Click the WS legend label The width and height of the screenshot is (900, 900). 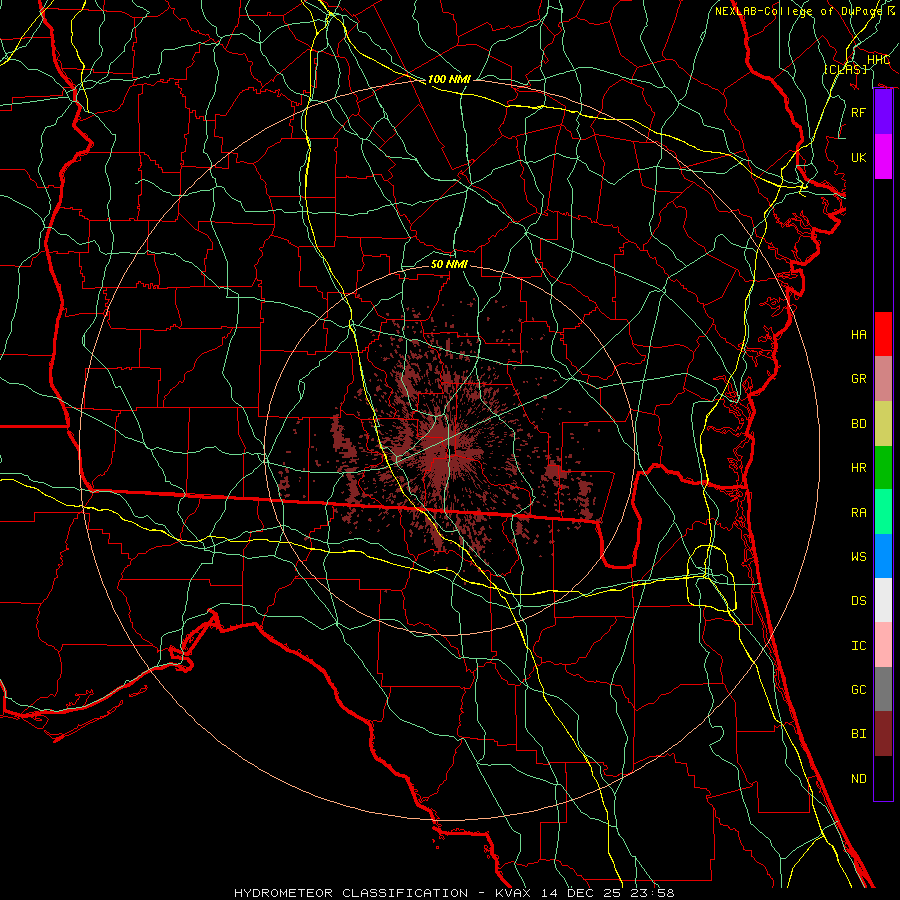(858, 557)
